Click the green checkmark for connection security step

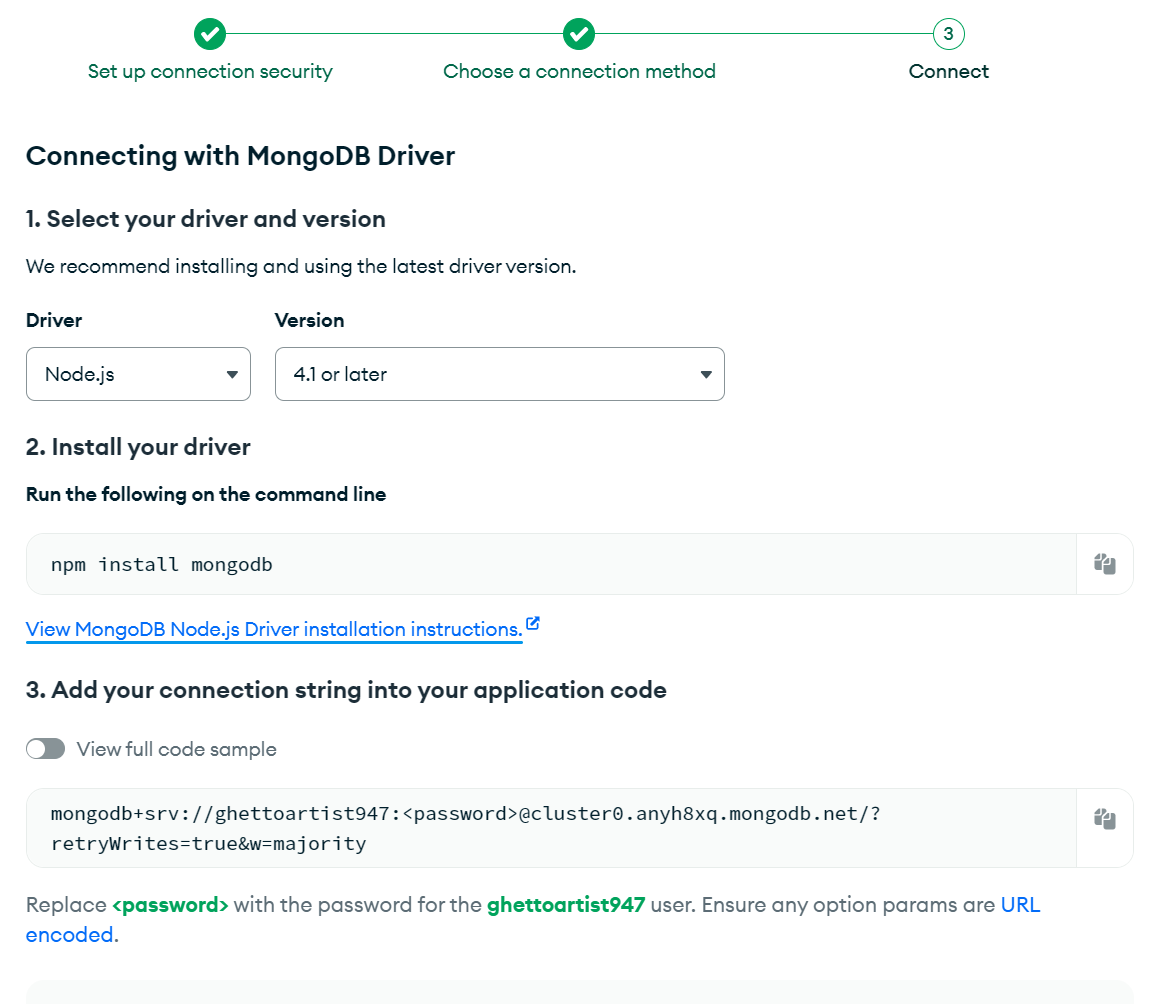pyautogui.click(x=210, y=34)
